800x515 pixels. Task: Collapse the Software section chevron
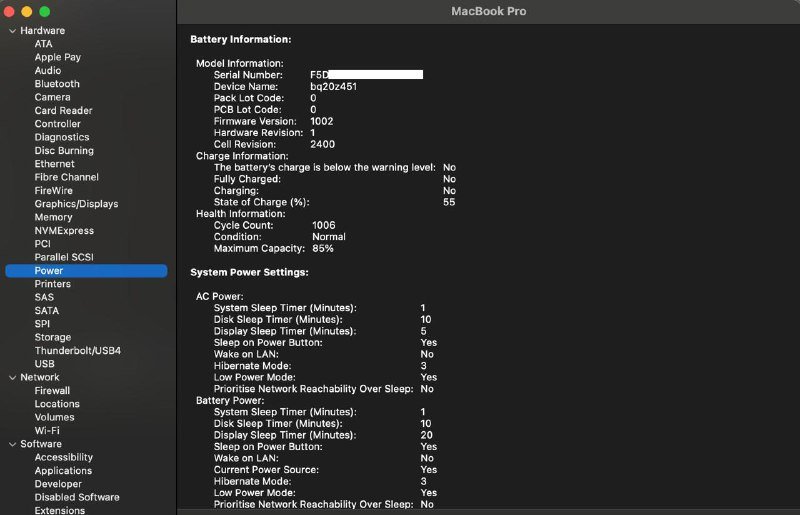[12, 445]
